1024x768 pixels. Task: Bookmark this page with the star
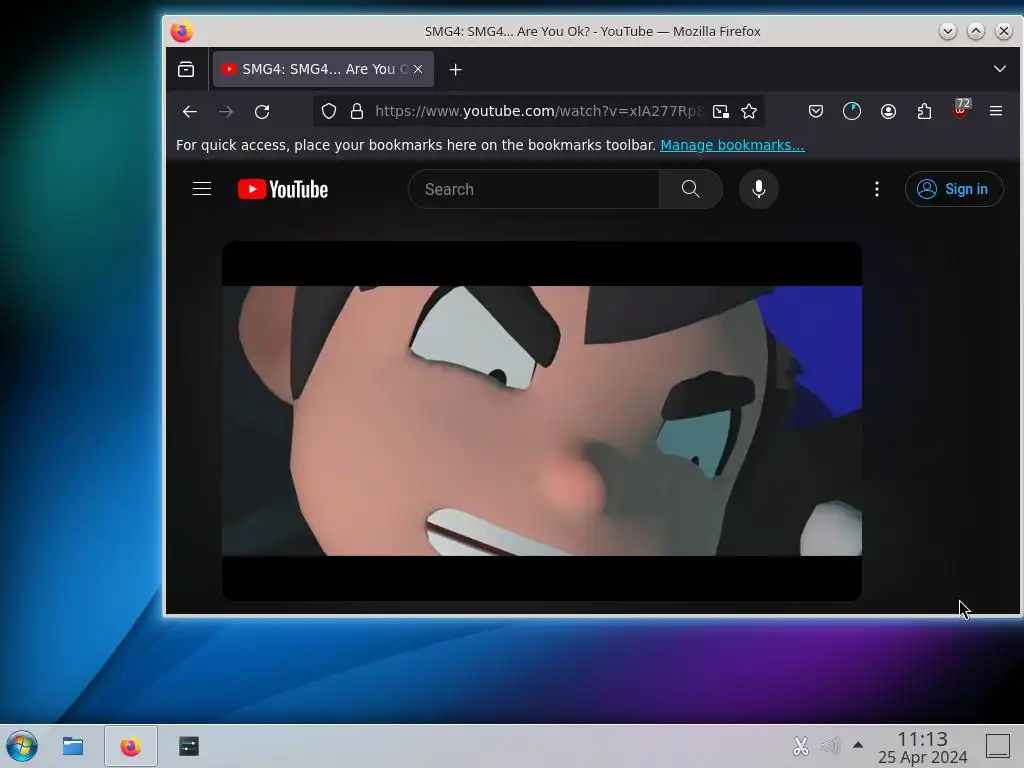coord(749,112)
